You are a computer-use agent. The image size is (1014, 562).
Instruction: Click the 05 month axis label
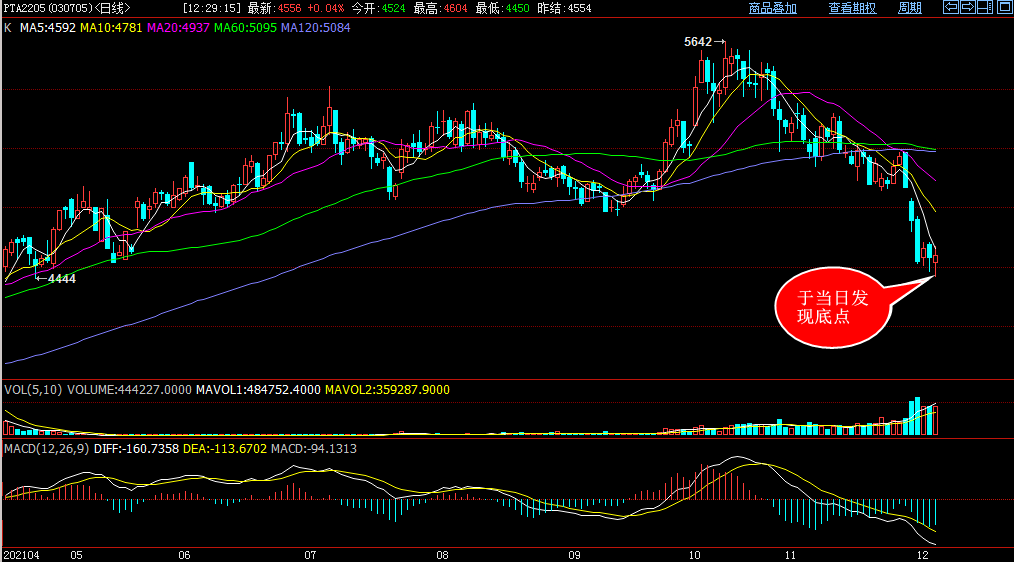pos(76,556)
